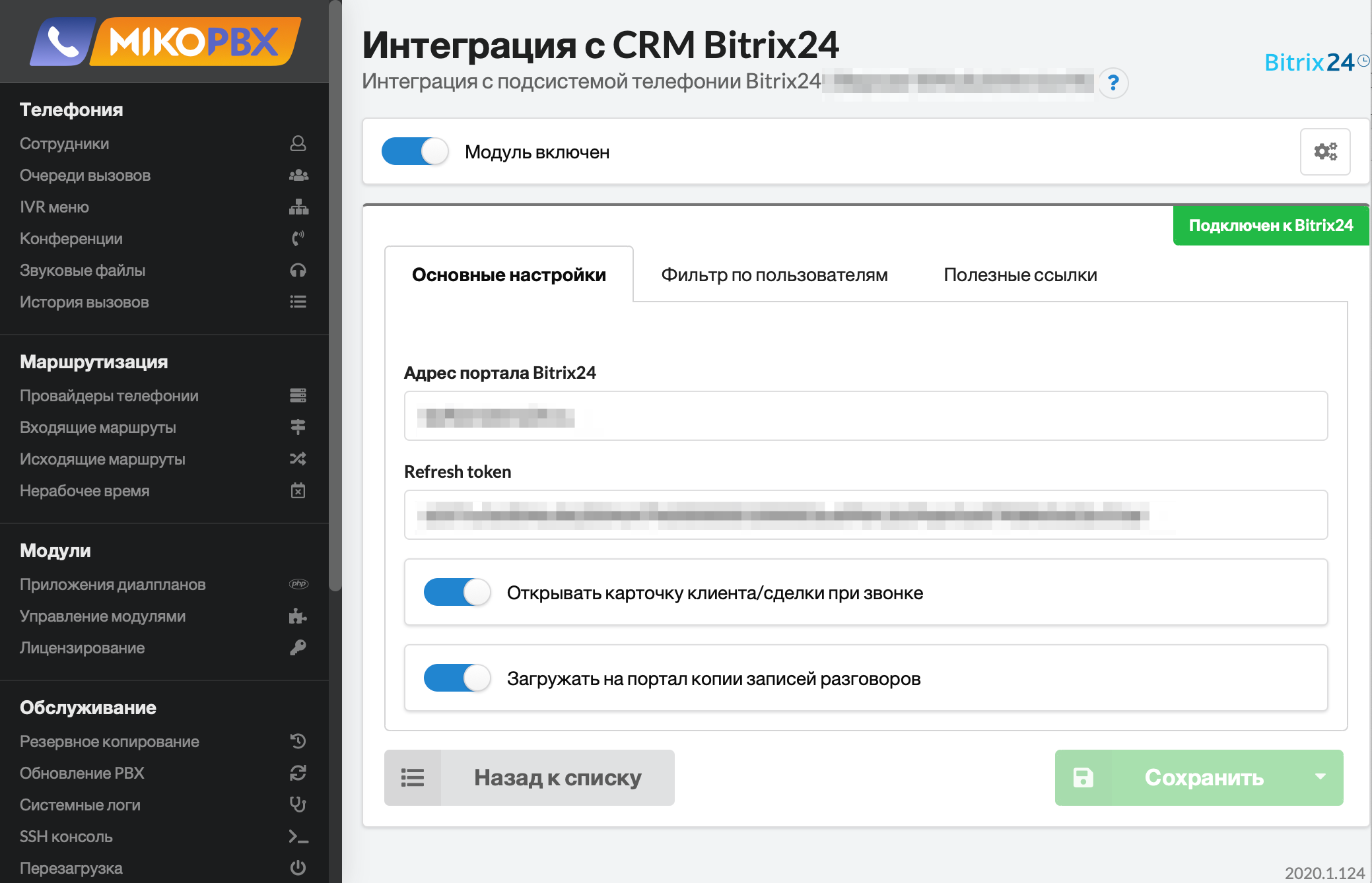This screenshot has width=1372, height=883.
Task: Select the shuffle icon for Исходящие маршруты
Action: (x=298, y=458)
